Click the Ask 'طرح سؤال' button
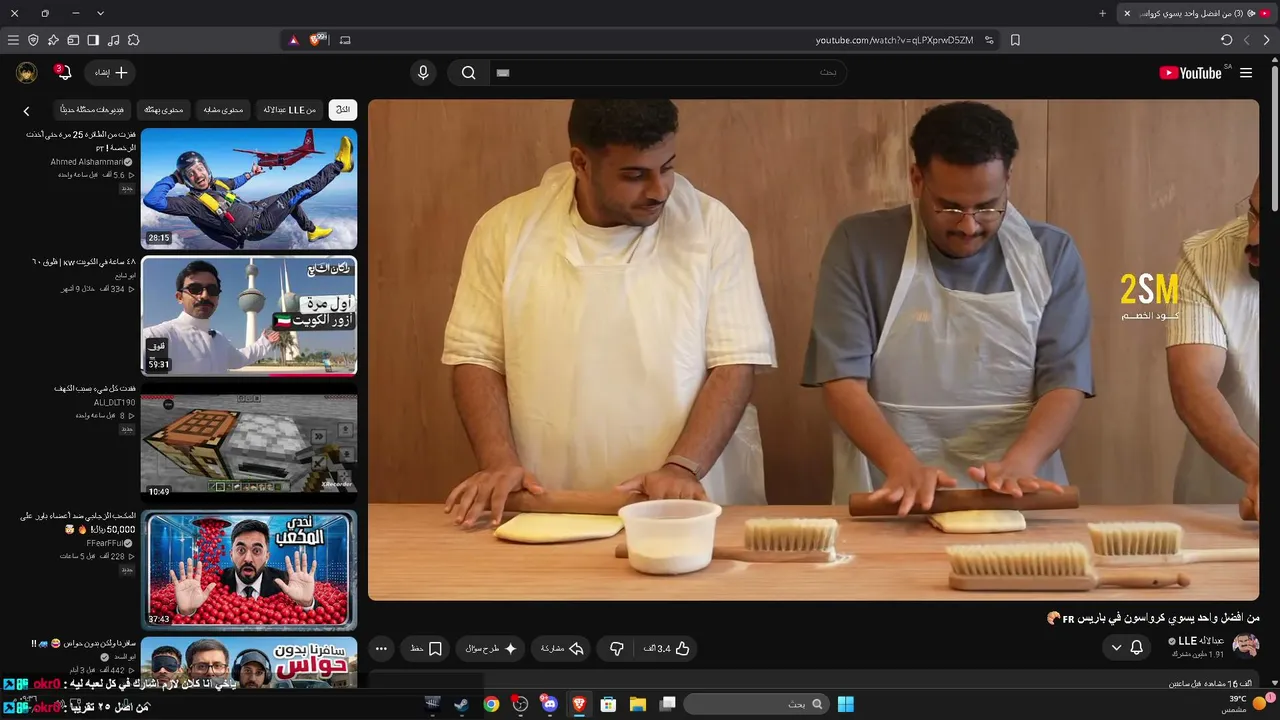 pyautogui.click(x=491, y=649)
